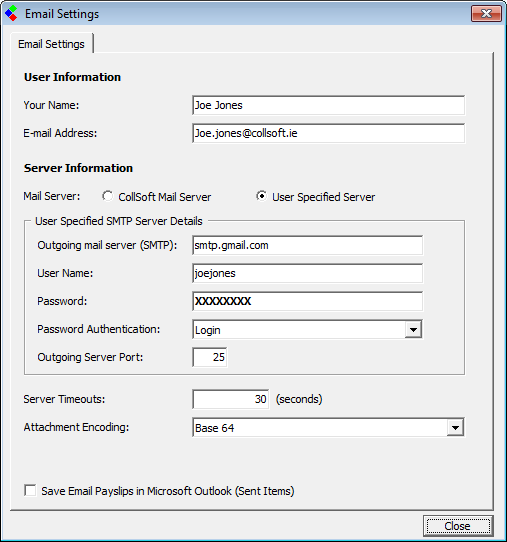Expand the Attachment Encoding dropdown arrow

coord(455,428)
